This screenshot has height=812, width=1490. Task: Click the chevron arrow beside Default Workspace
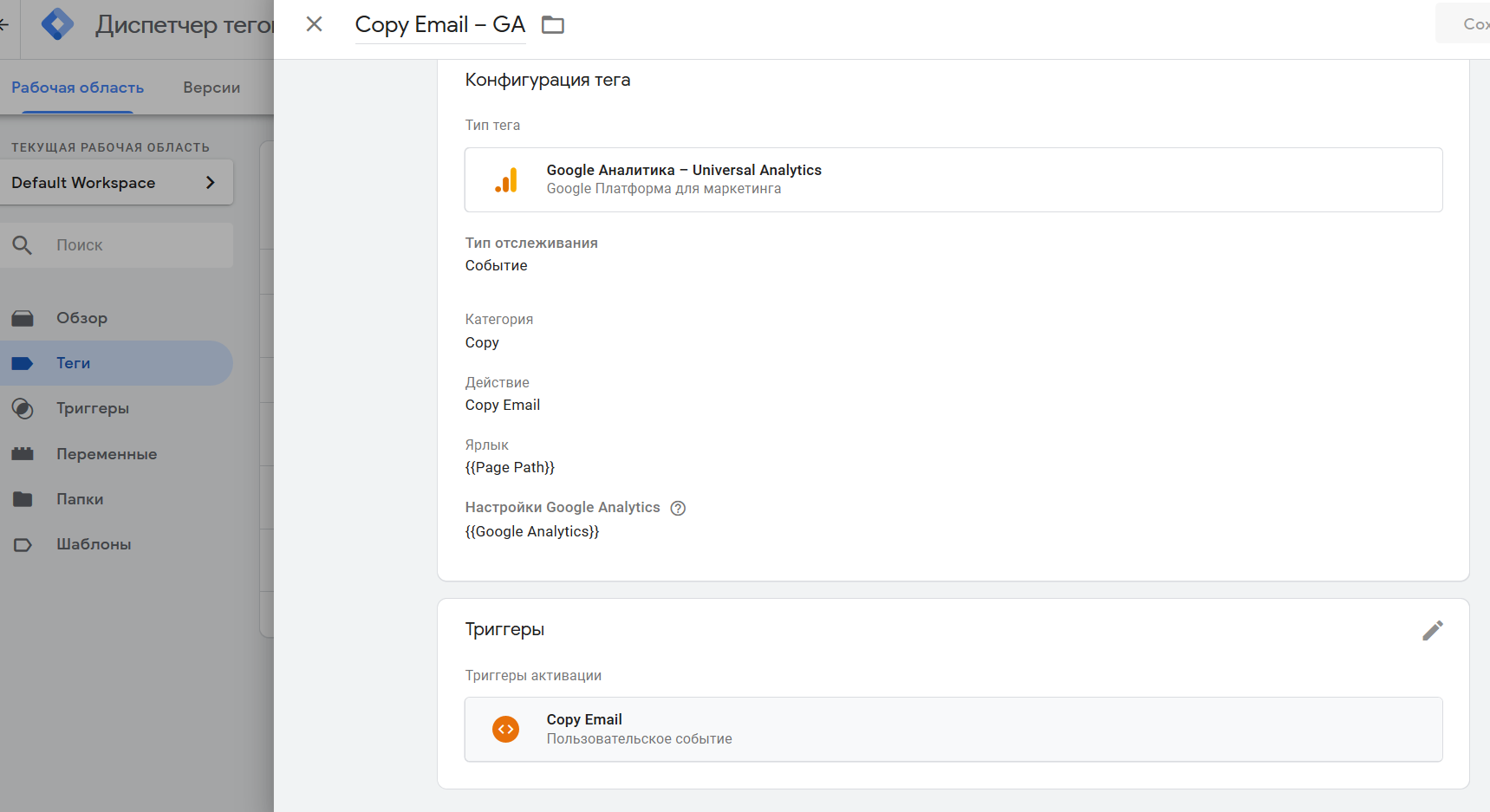pos(210,183)
